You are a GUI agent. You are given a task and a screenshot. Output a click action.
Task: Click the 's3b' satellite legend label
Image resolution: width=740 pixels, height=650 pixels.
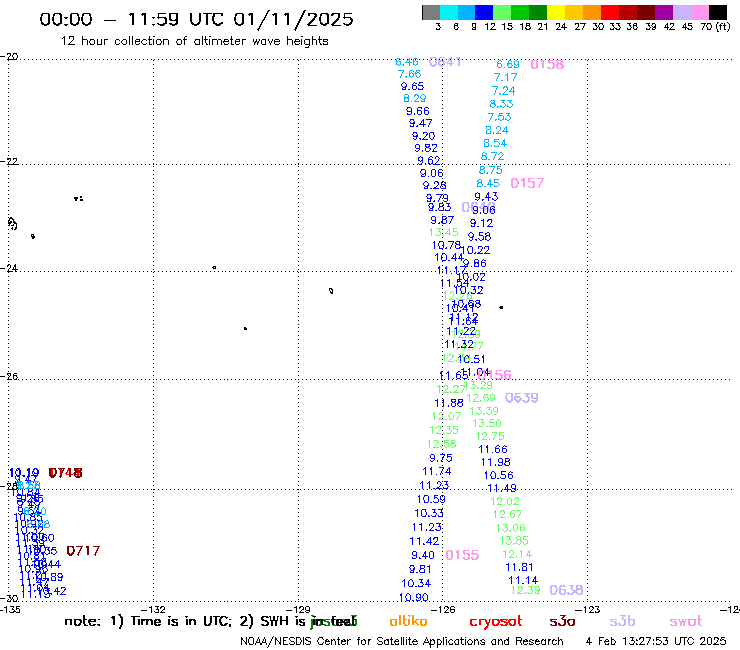(x=622, y=621)
